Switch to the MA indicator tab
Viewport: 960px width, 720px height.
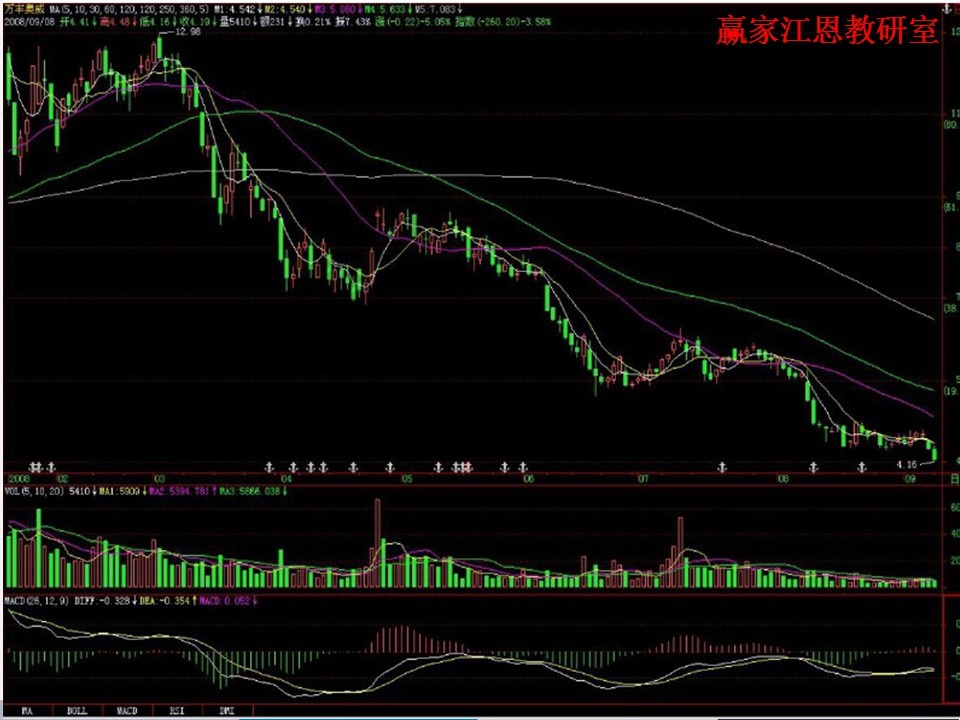coord(27,711)
